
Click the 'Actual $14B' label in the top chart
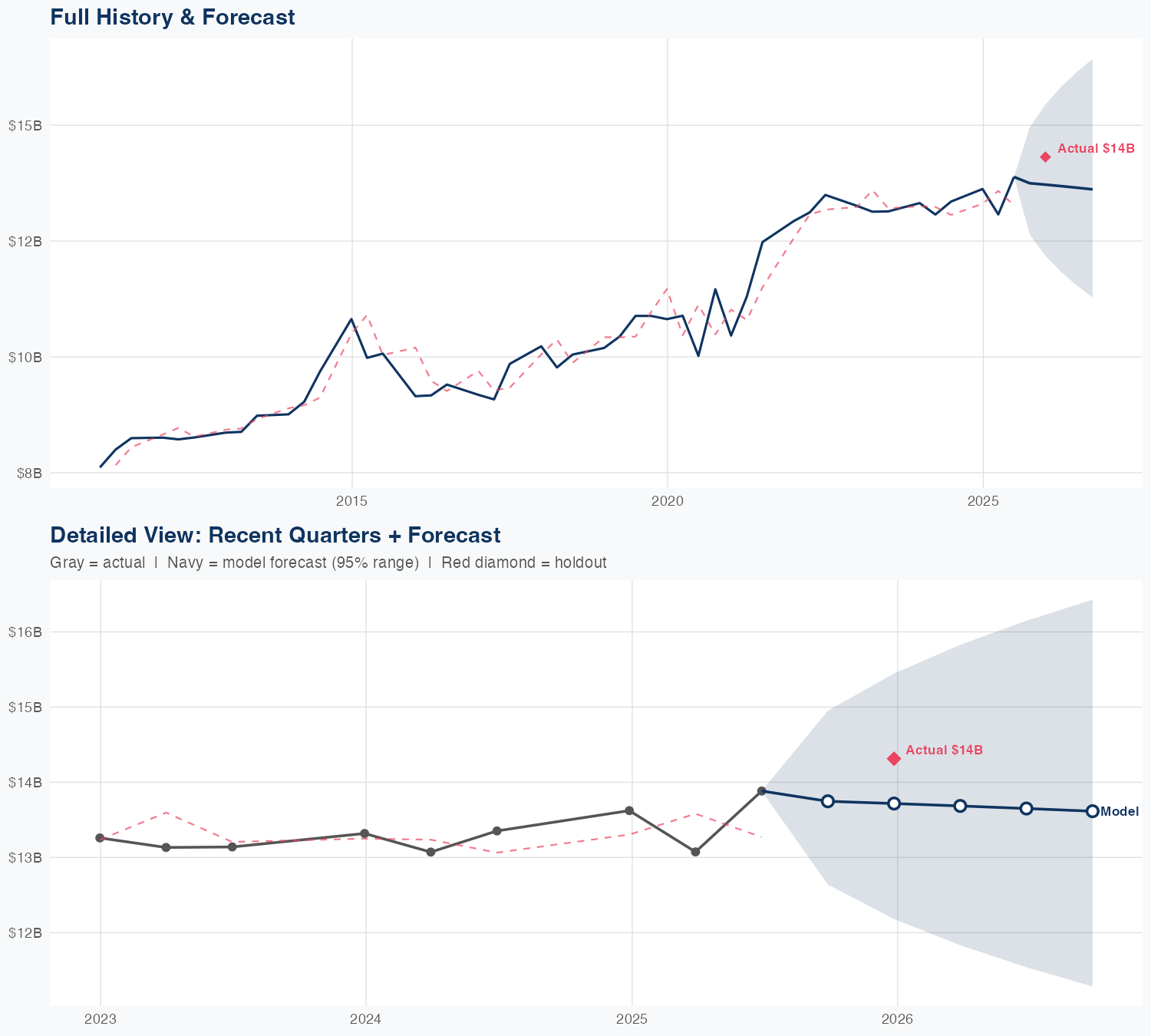1096,149
